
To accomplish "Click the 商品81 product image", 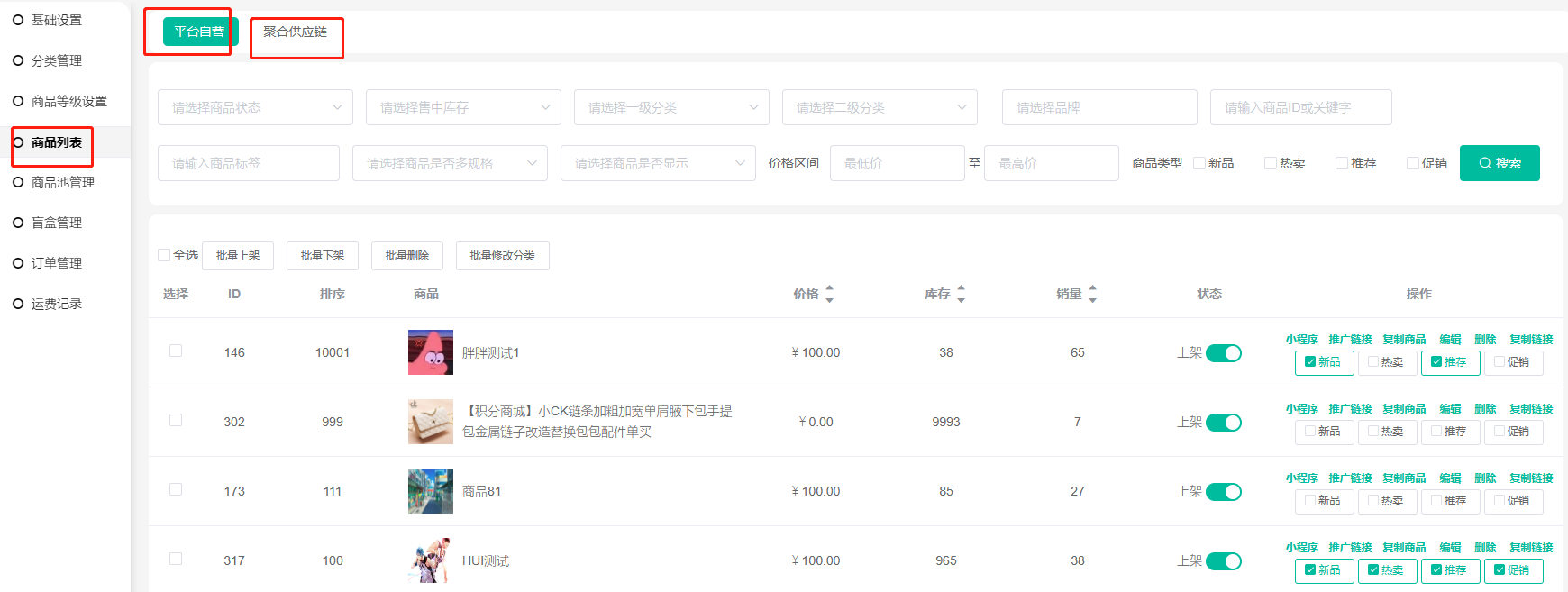I will click(x=430, y=491).
